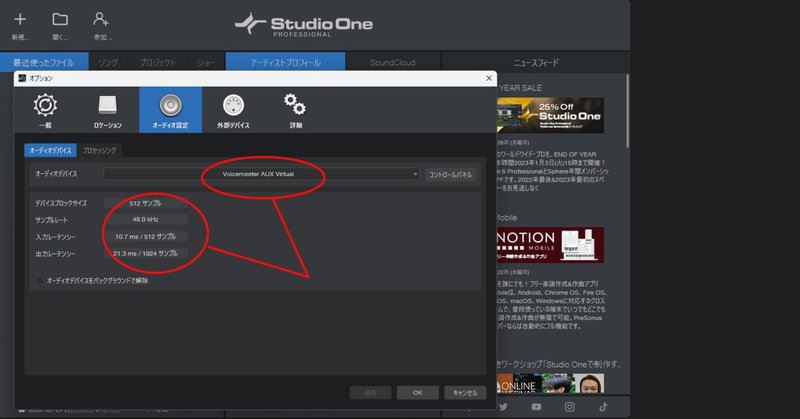Open the Instagram icon in footer
This screenshot has height=419, width=800.
(569, 407)
